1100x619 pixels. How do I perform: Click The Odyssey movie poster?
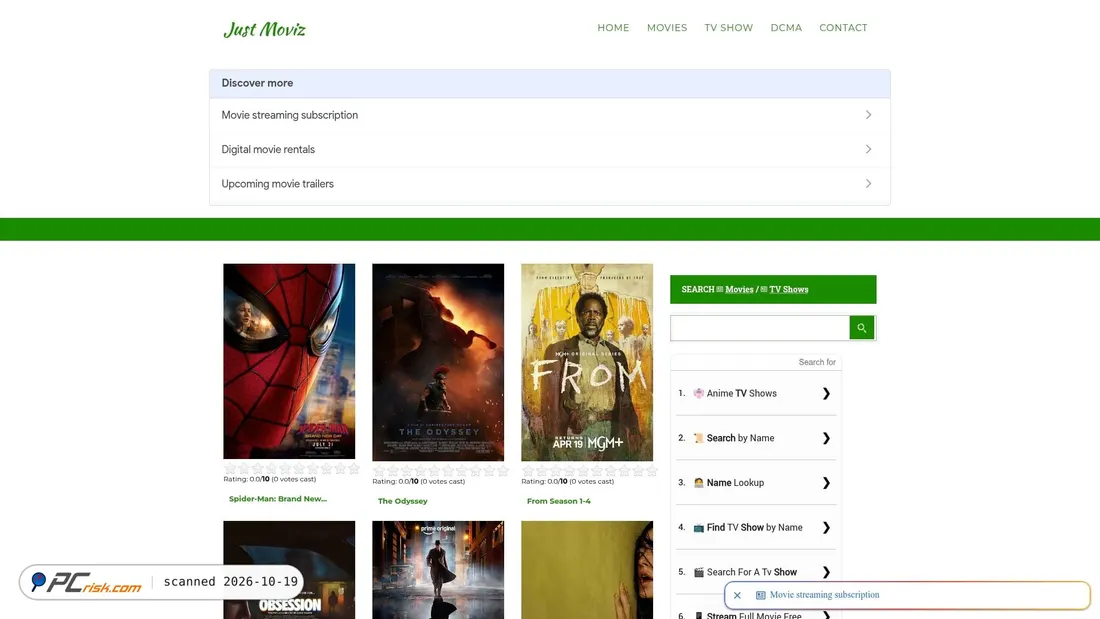point(438,362)
